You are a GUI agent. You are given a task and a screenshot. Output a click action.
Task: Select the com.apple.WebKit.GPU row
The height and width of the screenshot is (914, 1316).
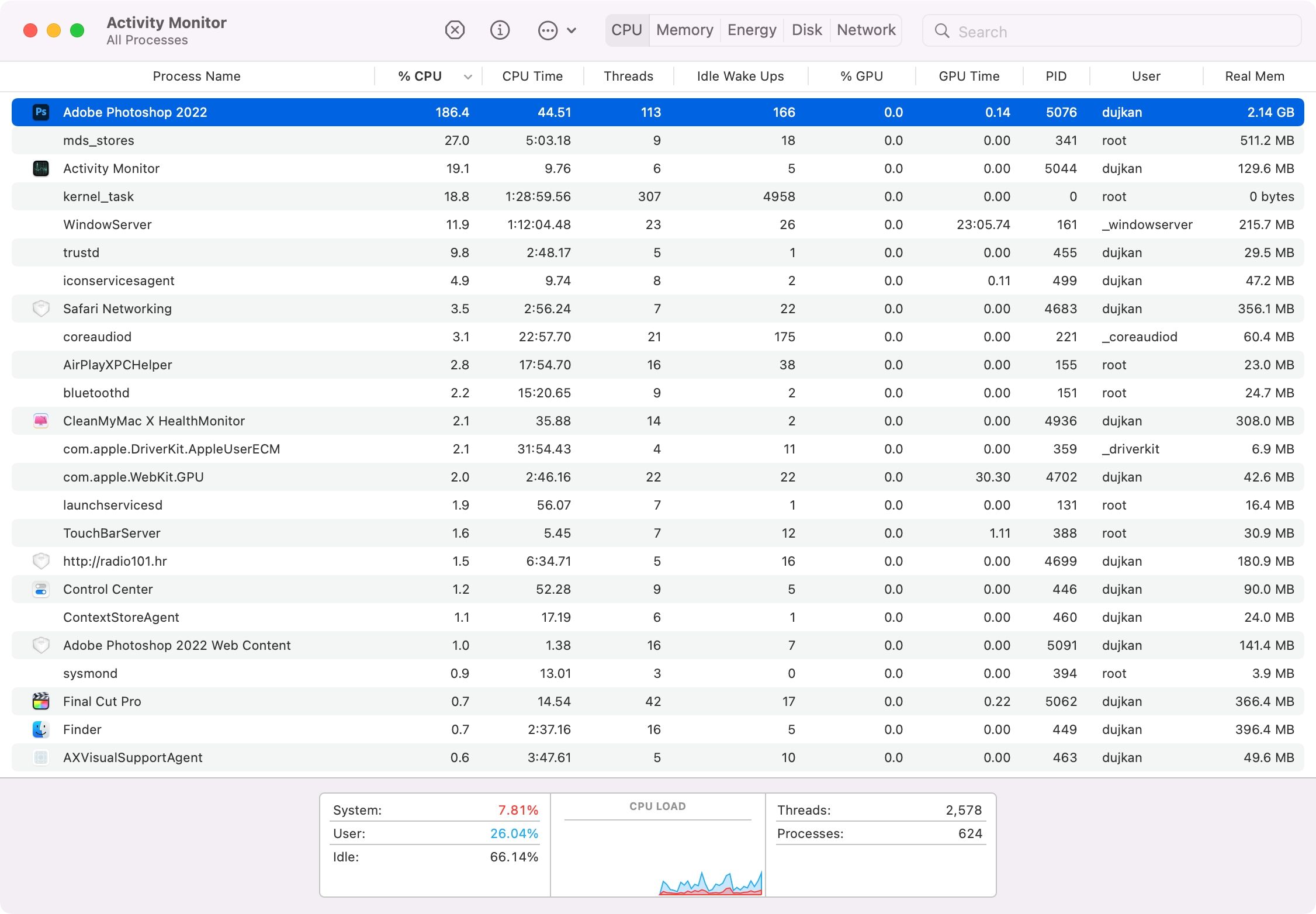click(658, 477)
